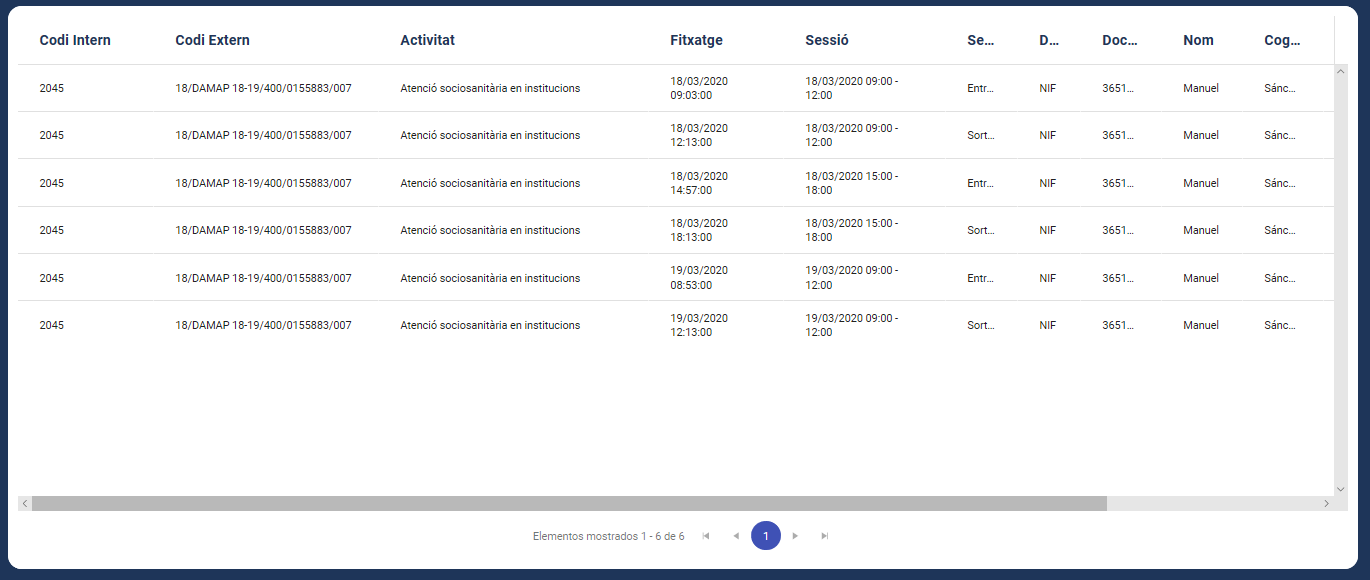
Task: Click the Activitat column header
Action: 427,40
